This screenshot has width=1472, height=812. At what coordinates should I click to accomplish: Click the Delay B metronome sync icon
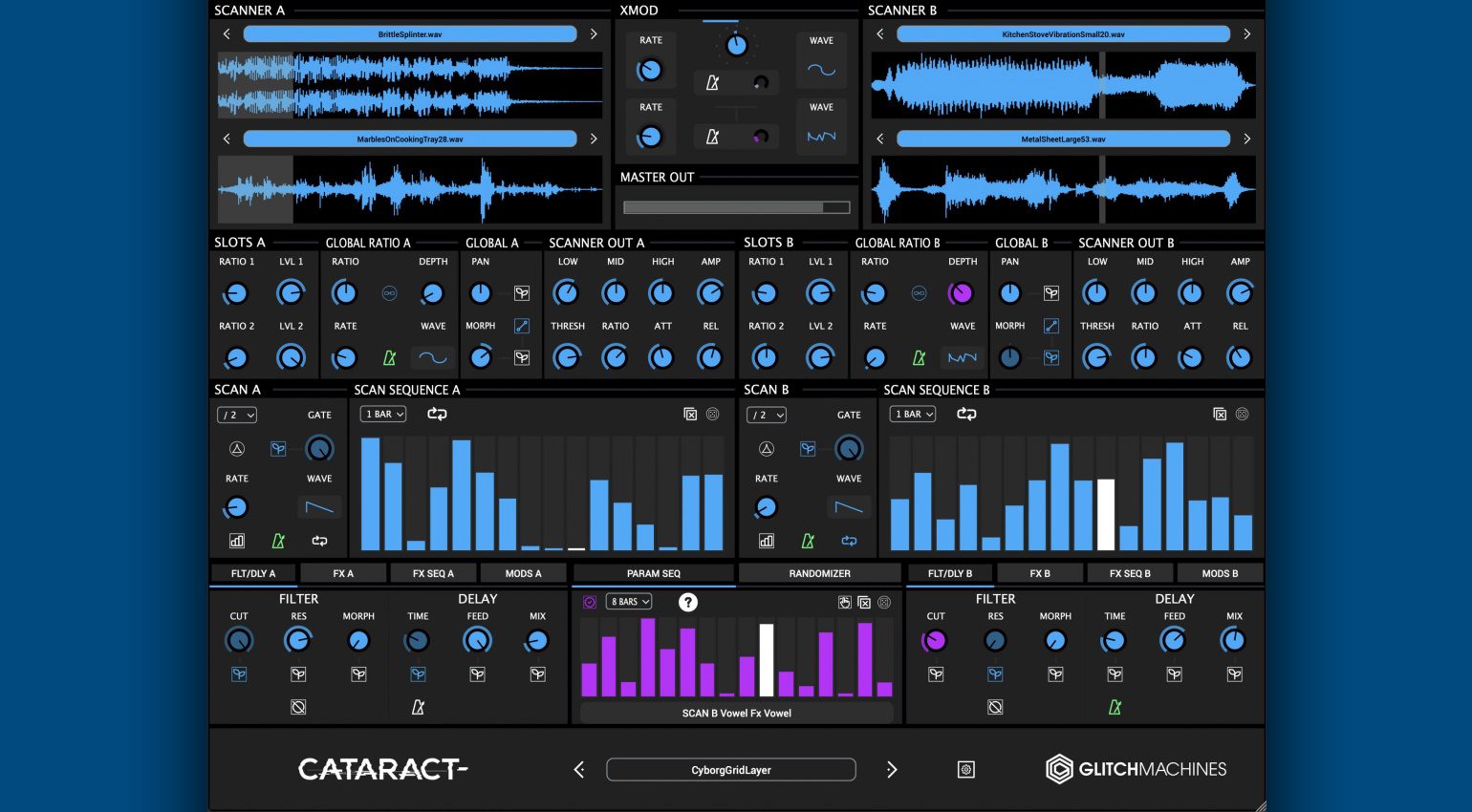1115,707
